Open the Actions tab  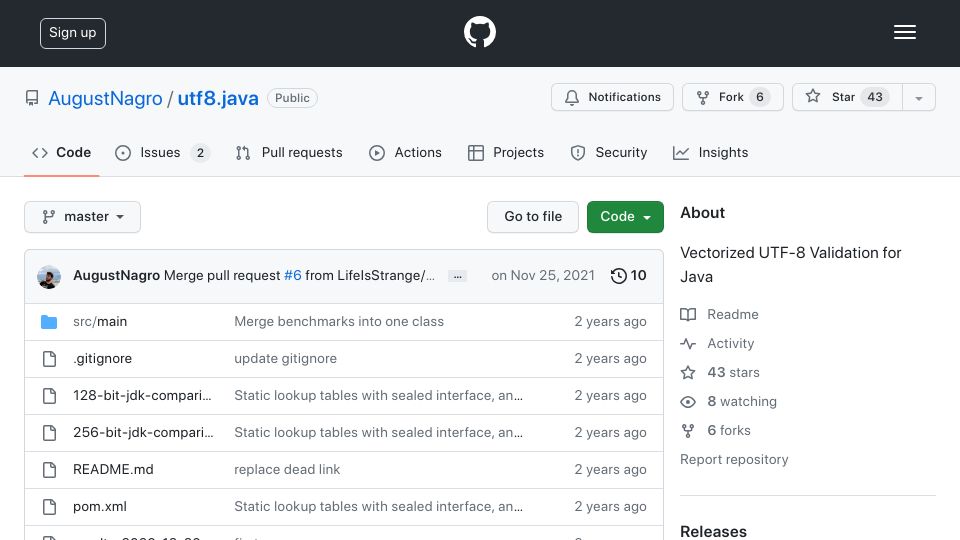(x=405, y=152)
